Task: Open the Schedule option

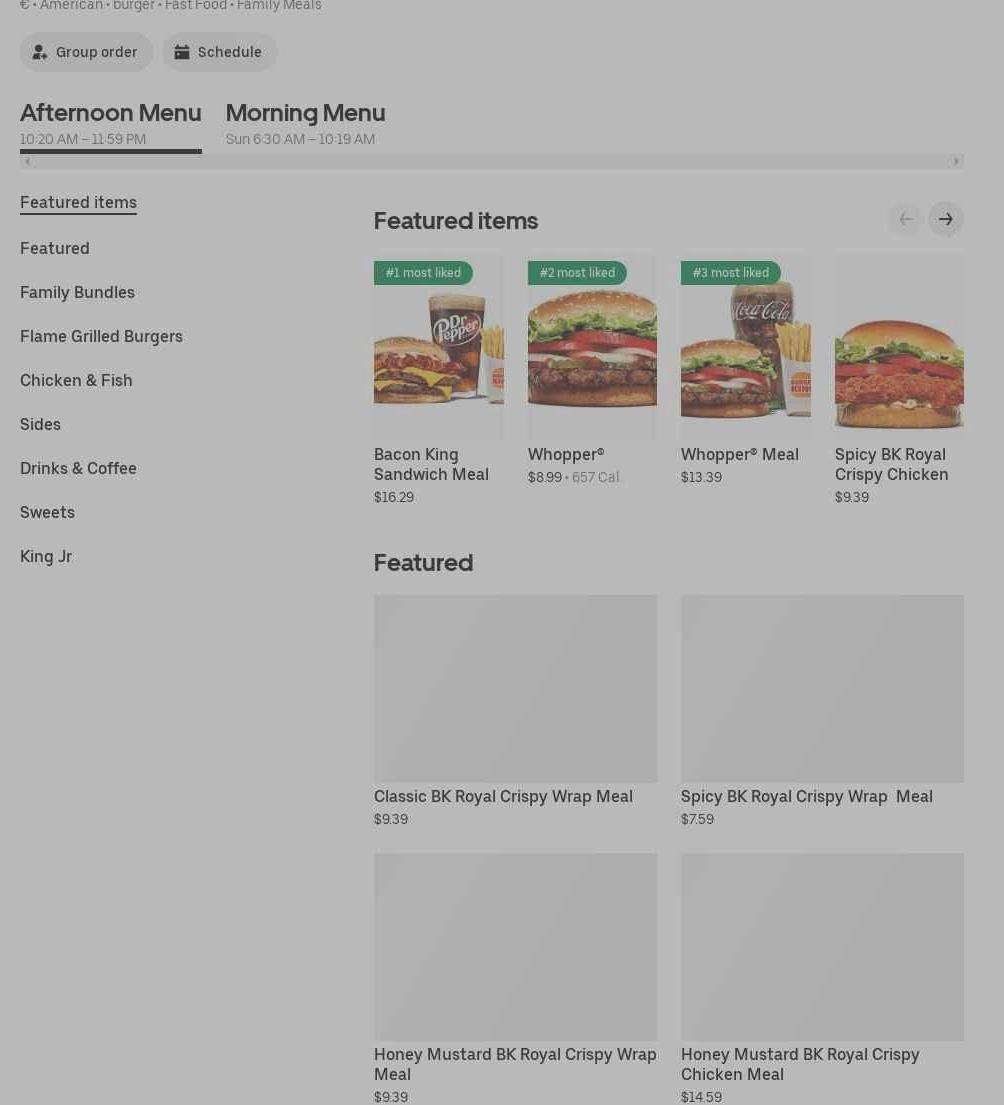Action: [x=219, y=52]
